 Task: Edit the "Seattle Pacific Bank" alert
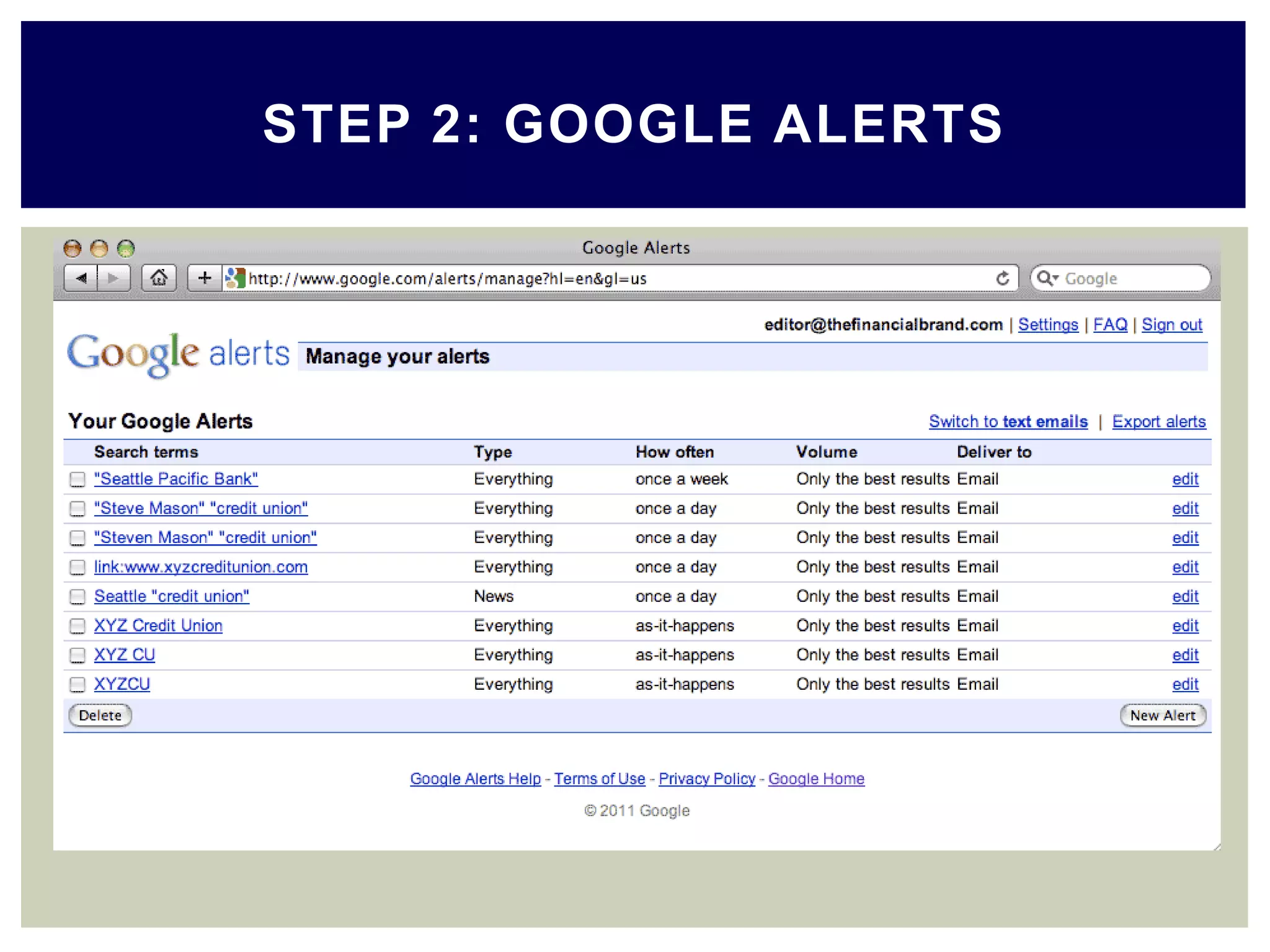[x=1185, y=479]
